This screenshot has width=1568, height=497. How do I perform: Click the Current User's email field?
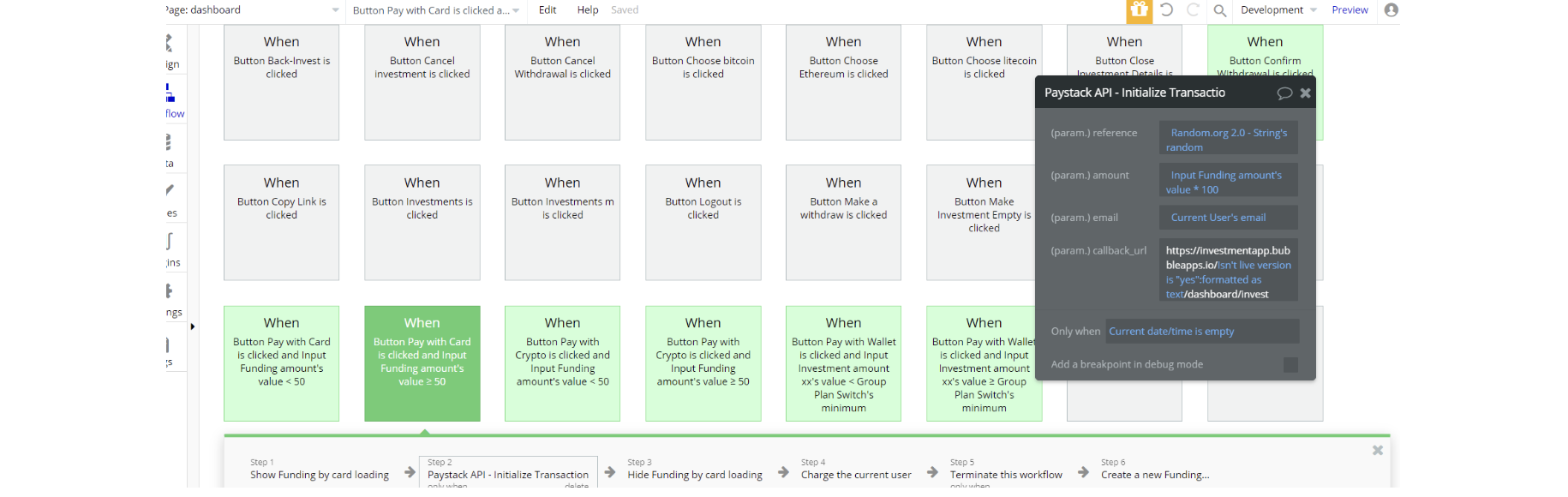1228,218
